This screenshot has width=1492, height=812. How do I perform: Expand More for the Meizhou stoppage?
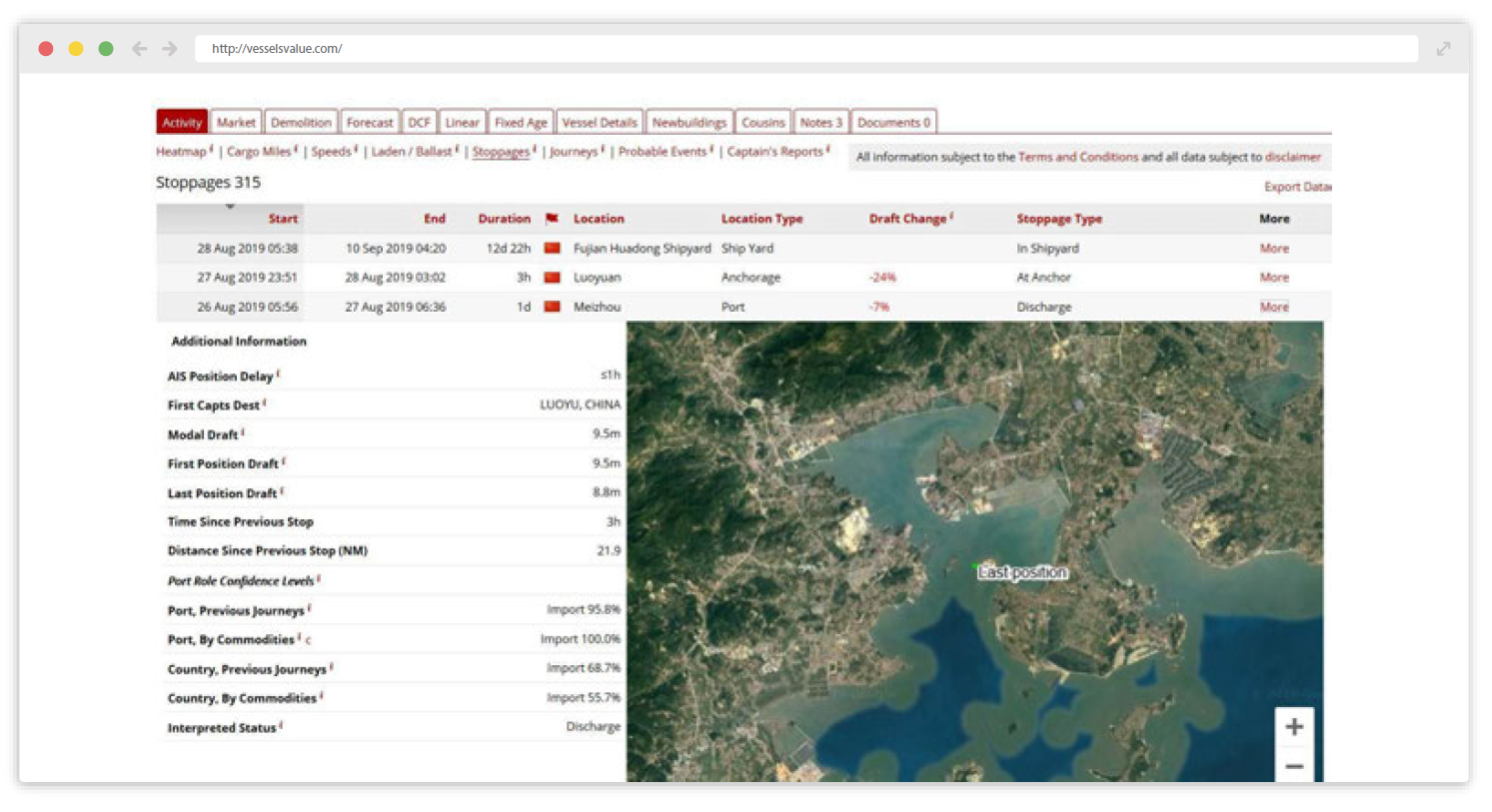click(1274, 307)
